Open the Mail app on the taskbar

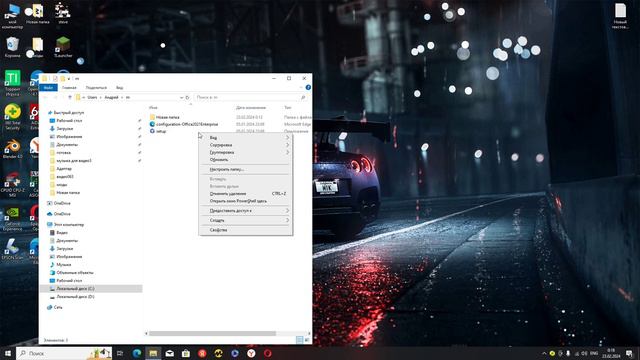point(169,353)
